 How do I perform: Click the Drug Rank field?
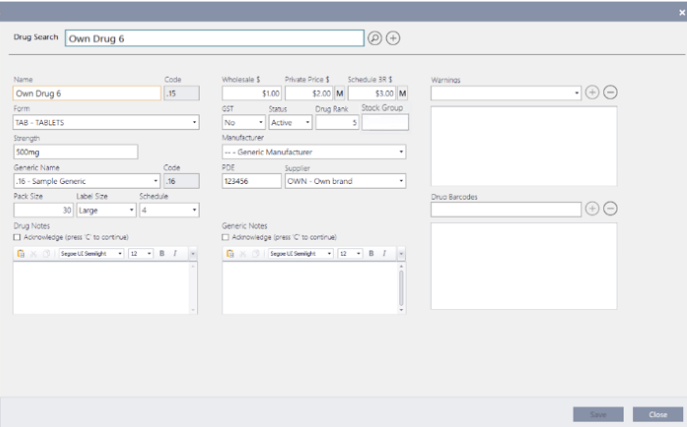click(337, 123)
